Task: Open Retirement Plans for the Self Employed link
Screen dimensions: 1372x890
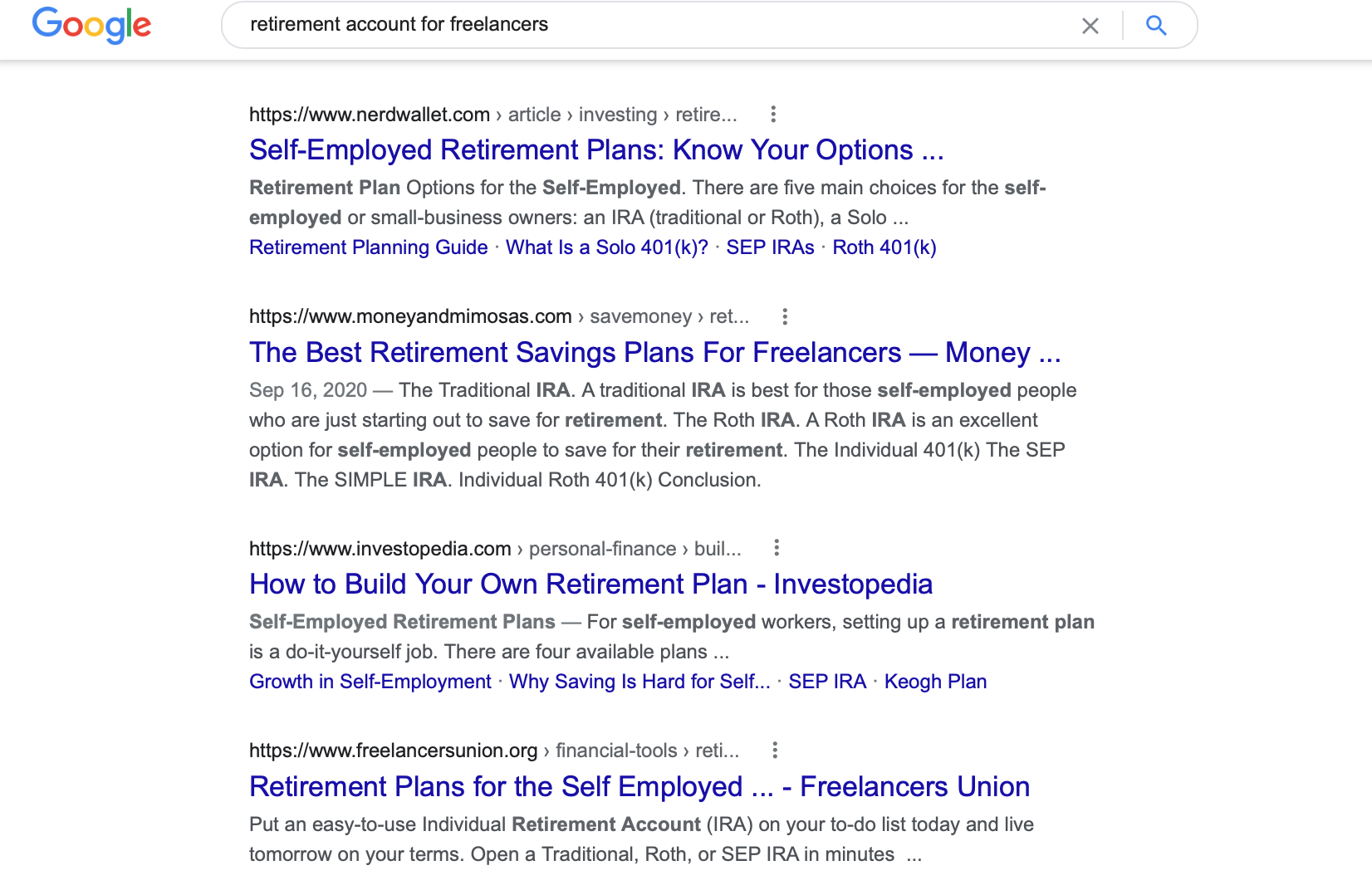Action: (639, 787)
